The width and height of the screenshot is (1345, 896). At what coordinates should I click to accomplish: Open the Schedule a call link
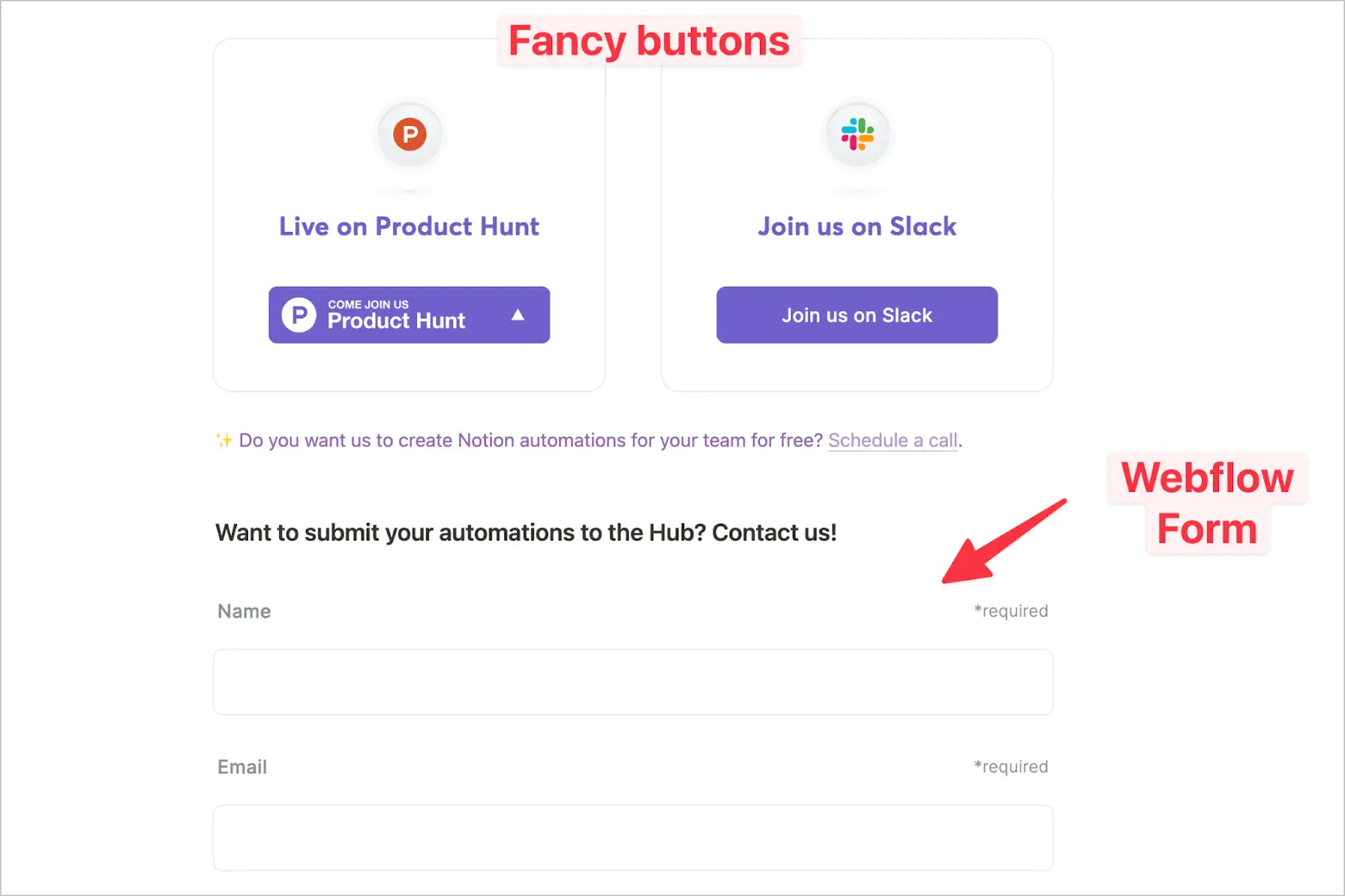[x=893, y=440]
